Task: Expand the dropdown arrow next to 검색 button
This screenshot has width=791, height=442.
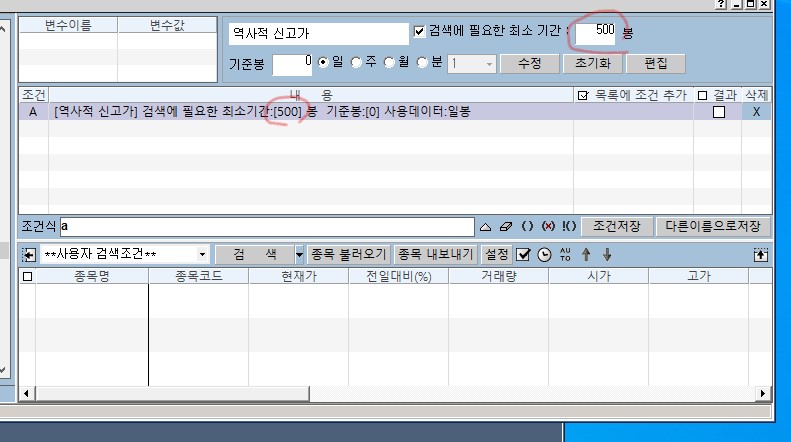Action: [x=299, y=255]
